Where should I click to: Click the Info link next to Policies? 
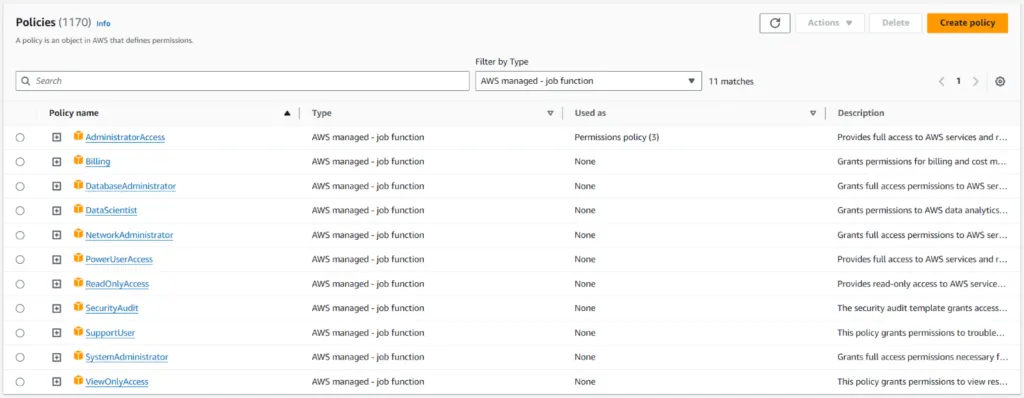pyautogui.click(x=103, y=24)
